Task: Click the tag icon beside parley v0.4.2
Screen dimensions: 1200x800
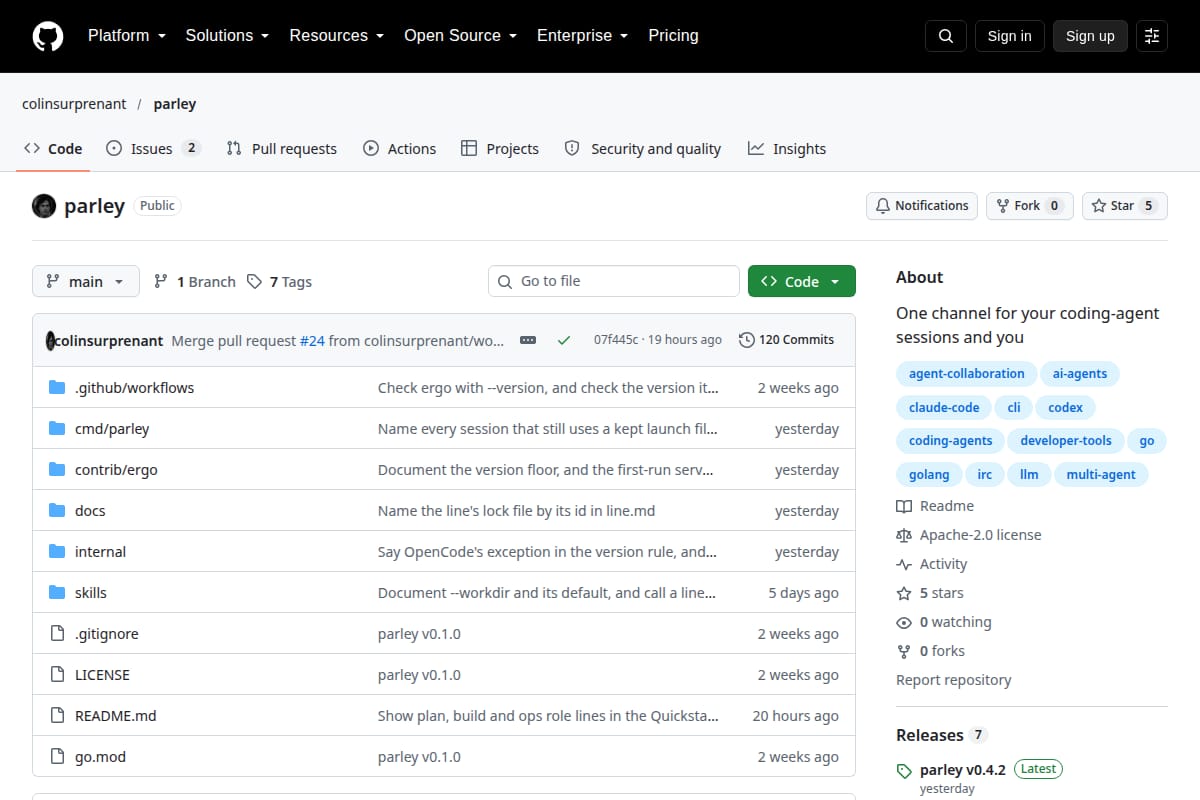Action: point(904,771)
